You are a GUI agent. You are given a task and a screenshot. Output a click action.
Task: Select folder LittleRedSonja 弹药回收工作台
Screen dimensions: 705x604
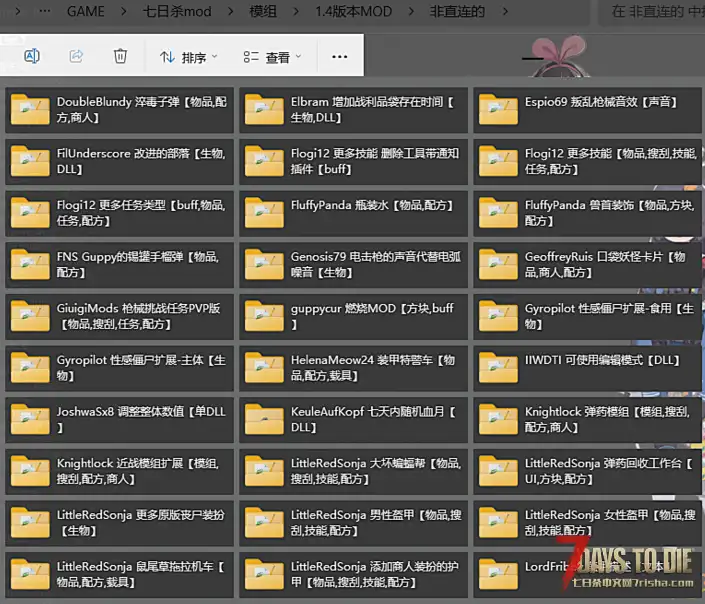[x=587, y=471]
